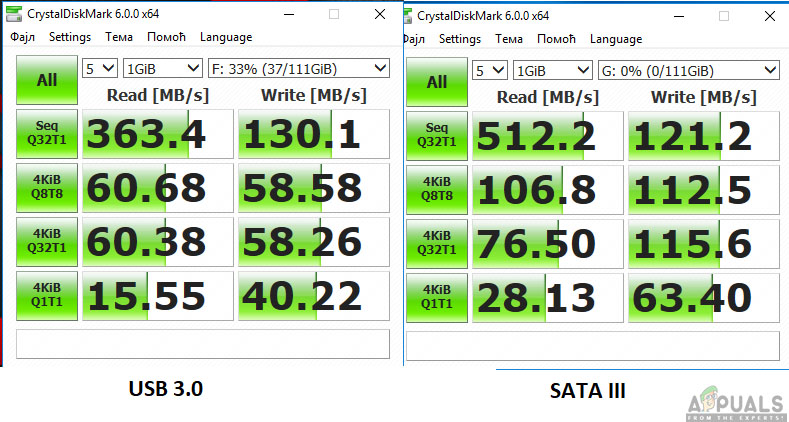Viewport: 789px width, 422px height.
Task: Click CrystalDiskMark app icon in SATA III window
Action: [x=408, y=16]
